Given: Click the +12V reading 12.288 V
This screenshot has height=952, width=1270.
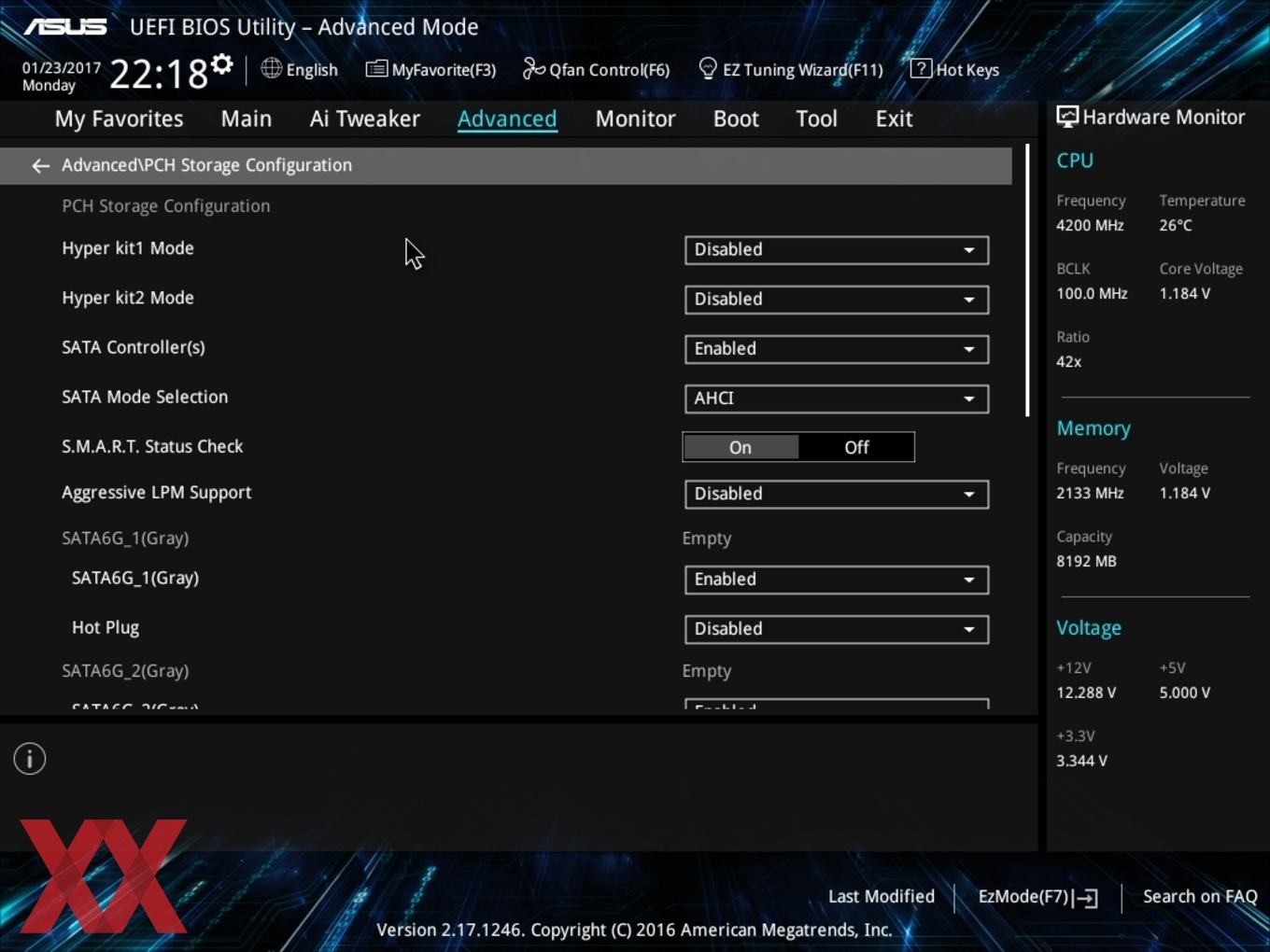Looking at the screenshot, I should 1086,693.
